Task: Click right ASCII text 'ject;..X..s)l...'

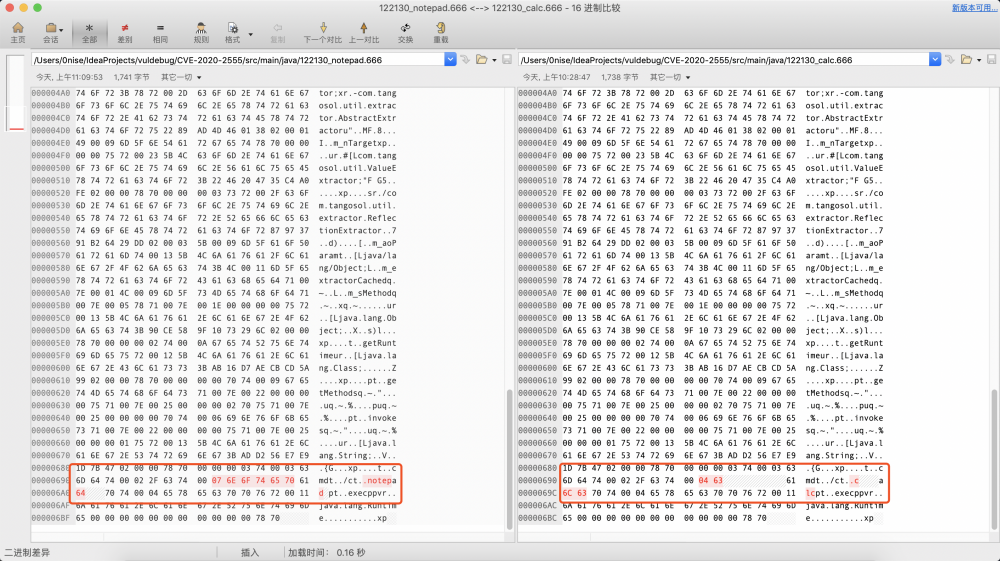Action: [x=844, y=331]
